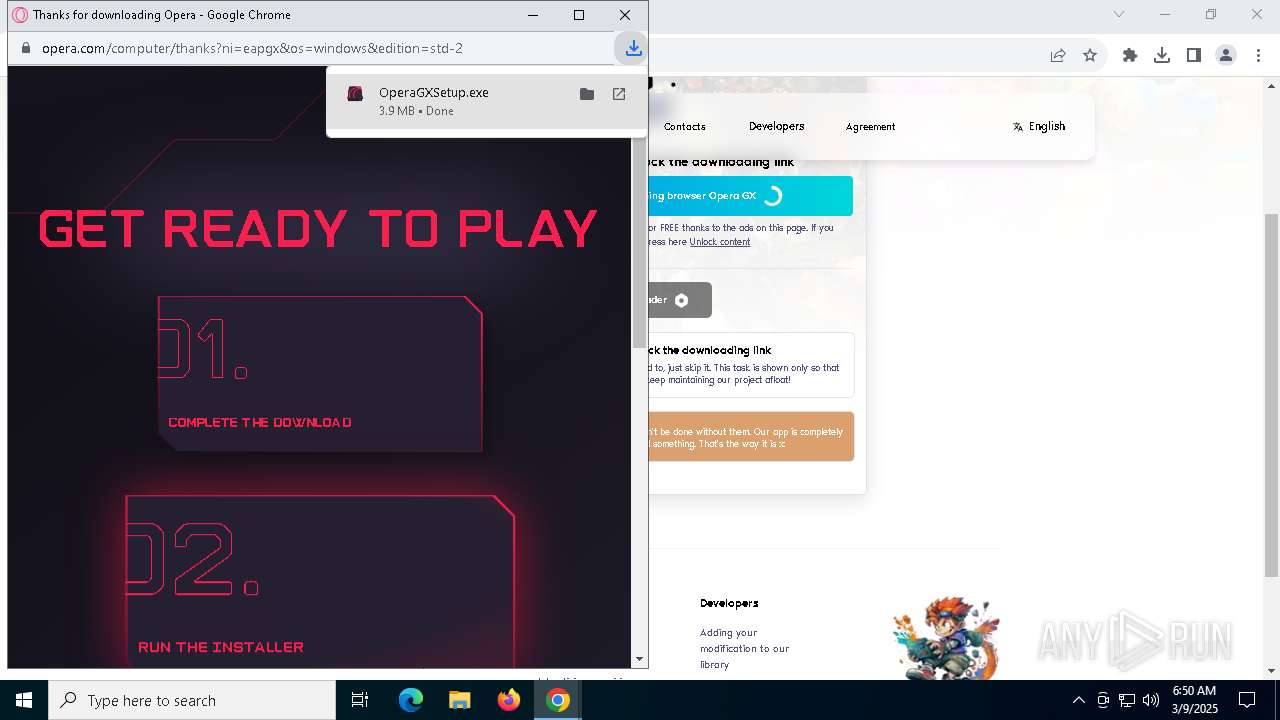This screenshot has height=720, width=1280.
Task: Click the Developers footer heading
Action: click(x=729, y=603)
